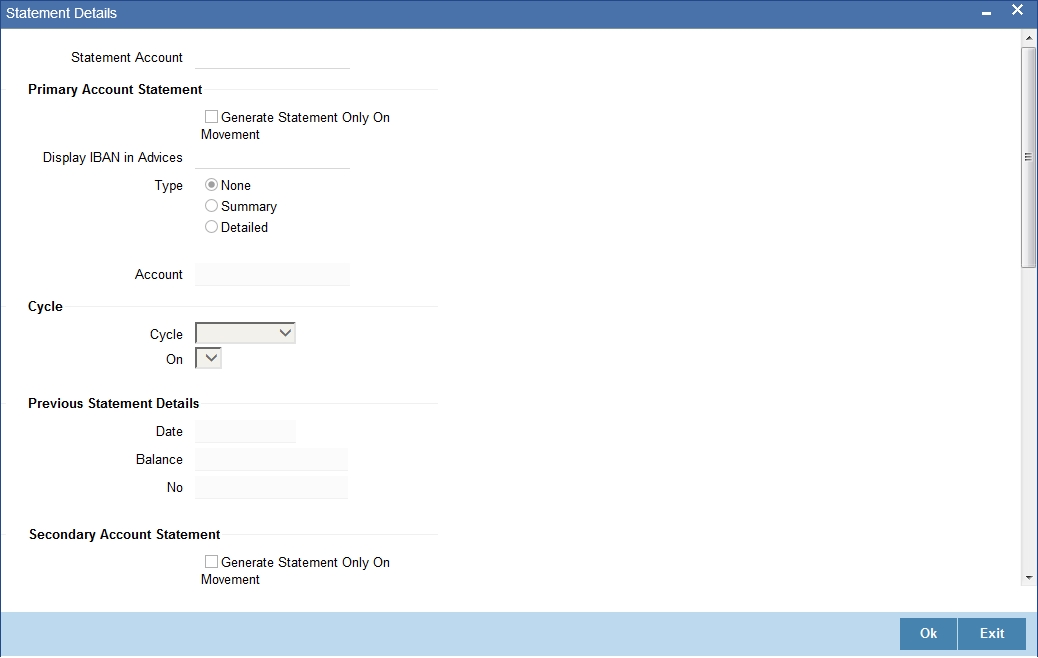
Task: Enable Secondary Generate Statement Only On Movement
Action: pos(211,561)
